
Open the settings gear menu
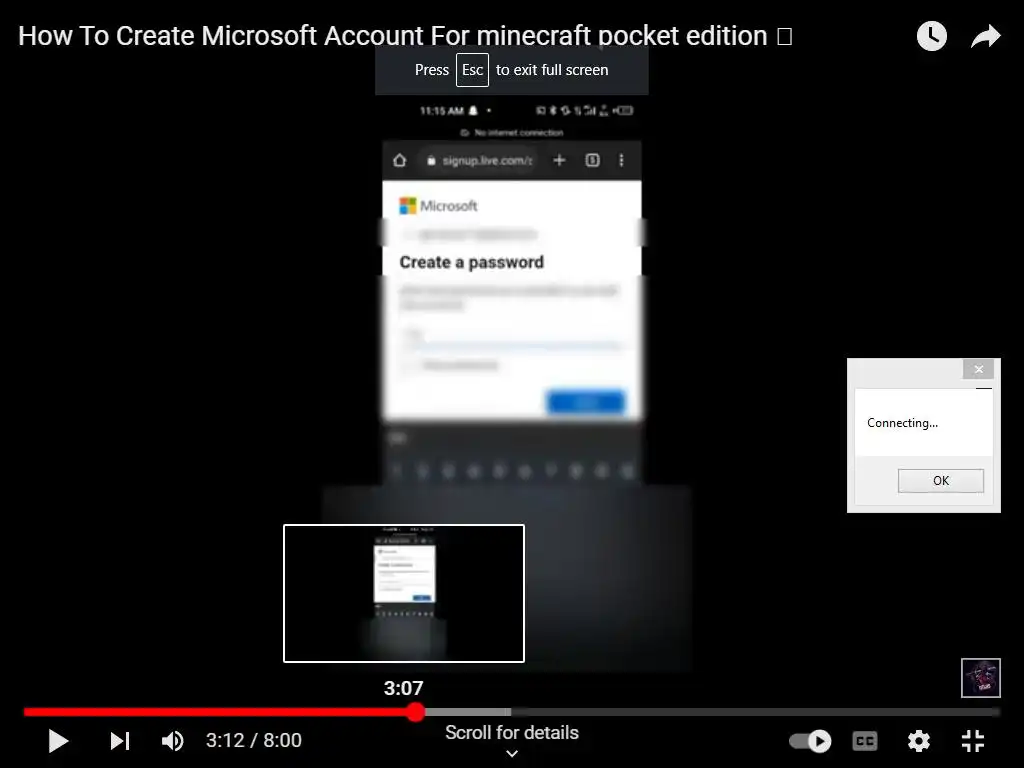[919, 741]
